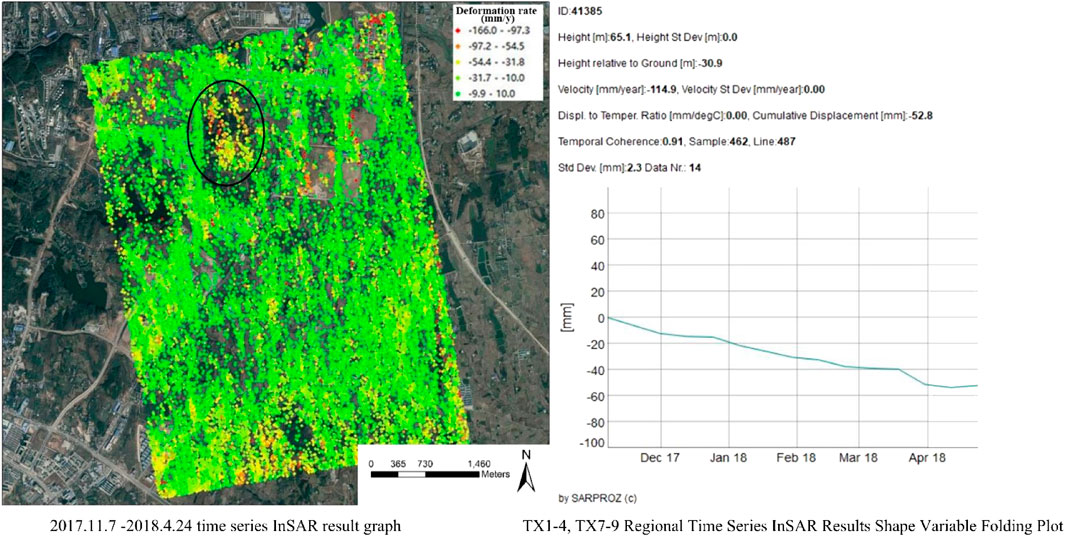
Task: Click the 'Feb 18' x-axis label
Action: click(796, 459)
